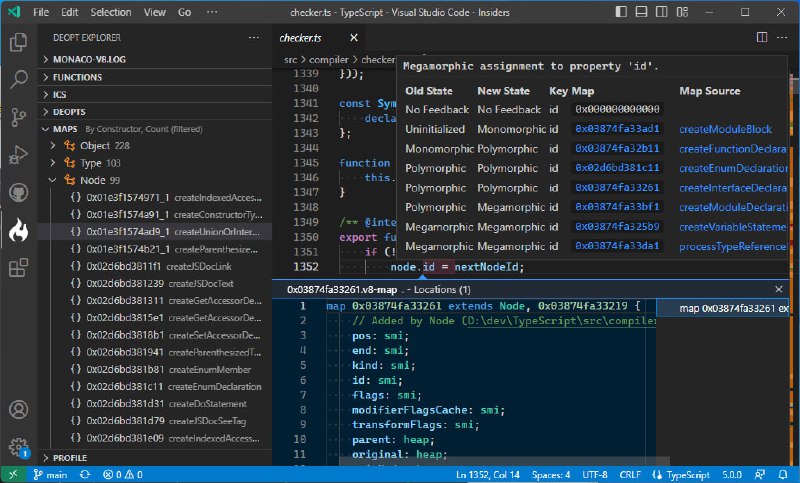Image resolution: width=800 pixels, height=483 pixels.
Task: Open map link 0x03874fa33ad1
Action: 617,129
